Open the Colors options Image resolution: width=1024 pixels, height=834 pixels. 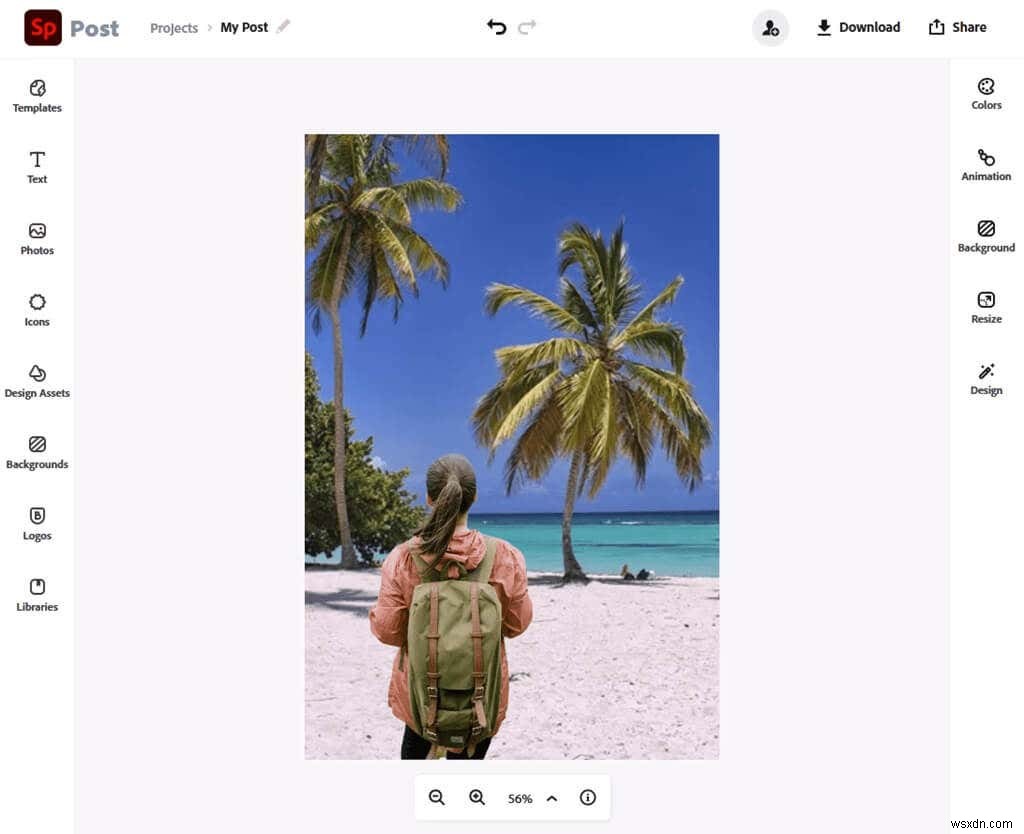[986, 94]
